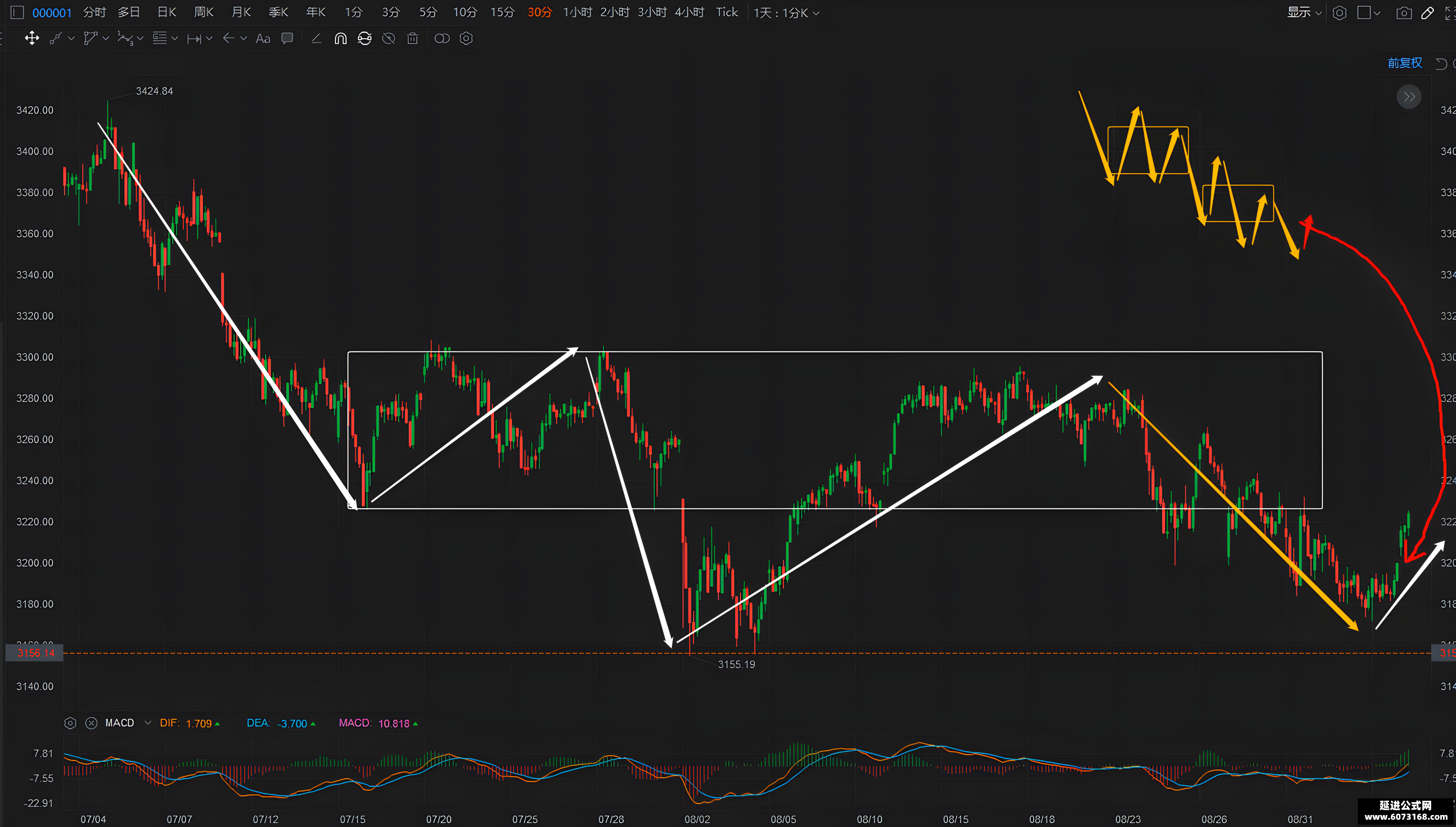The image size is (1456, 827).
Task: Toggle the left sidebar panel icon
Action: pyautogui.click(x=17, y=12)
